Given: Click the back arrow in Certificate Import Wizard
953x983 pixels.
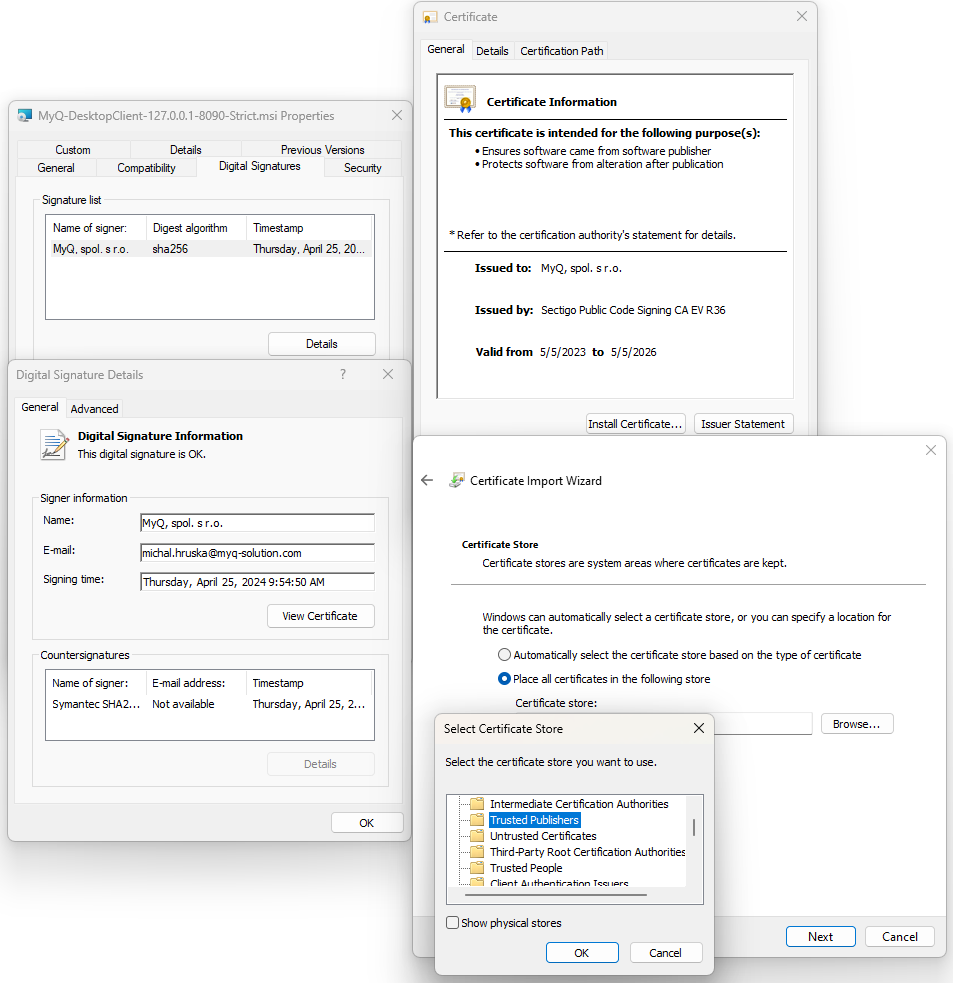Looking at the screenshot, I should 427,480.
